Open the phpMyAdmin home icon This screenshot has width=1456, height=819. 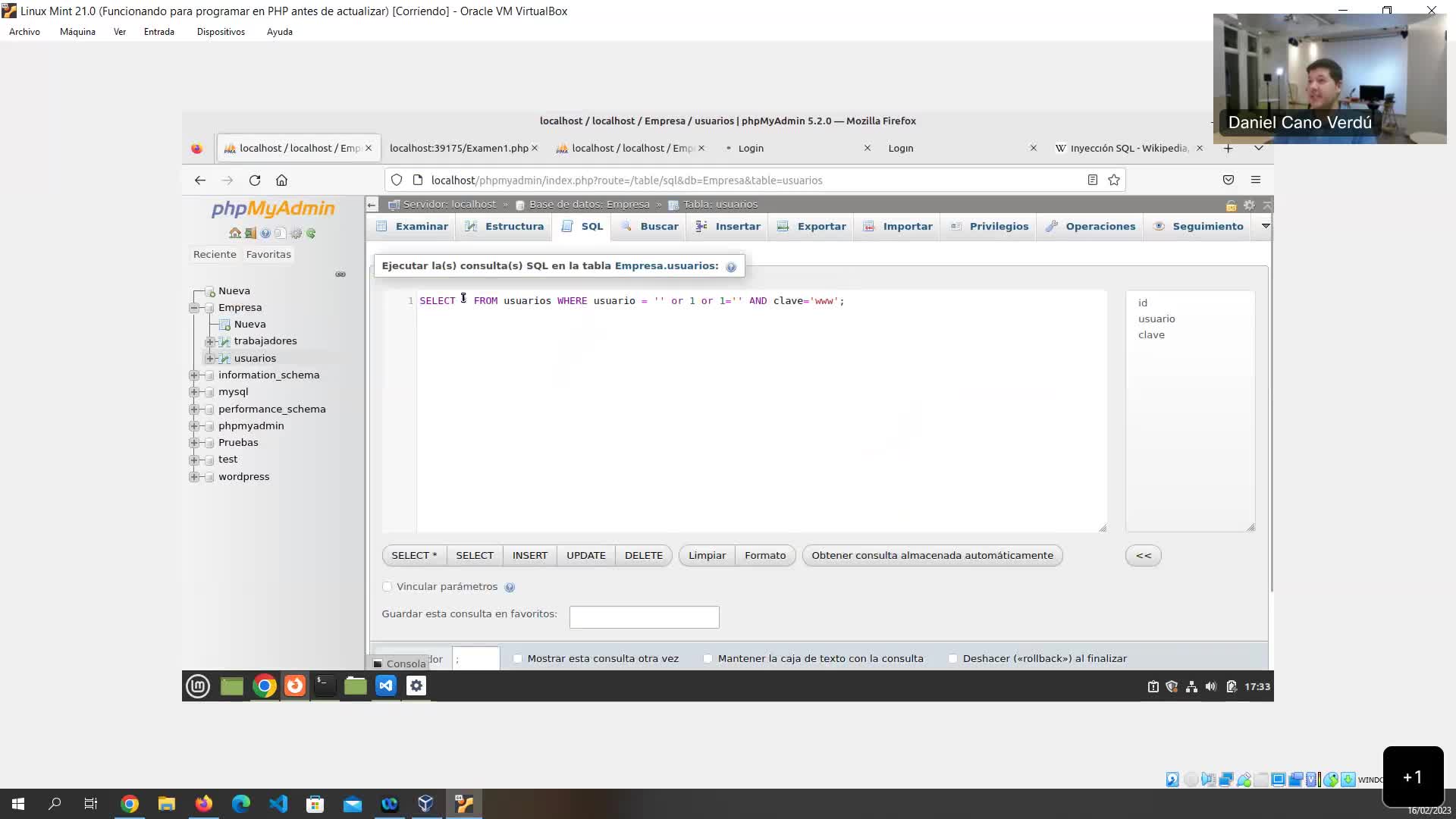pos(234,233)
